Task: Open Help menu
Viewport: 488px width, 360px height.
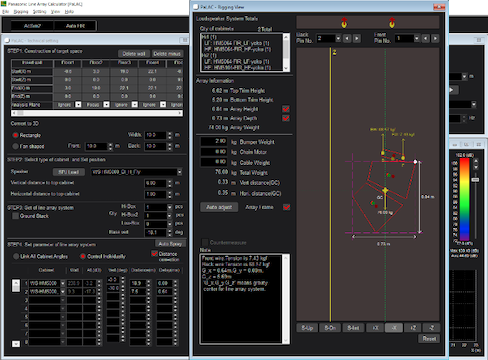Action: coord(69,11)
